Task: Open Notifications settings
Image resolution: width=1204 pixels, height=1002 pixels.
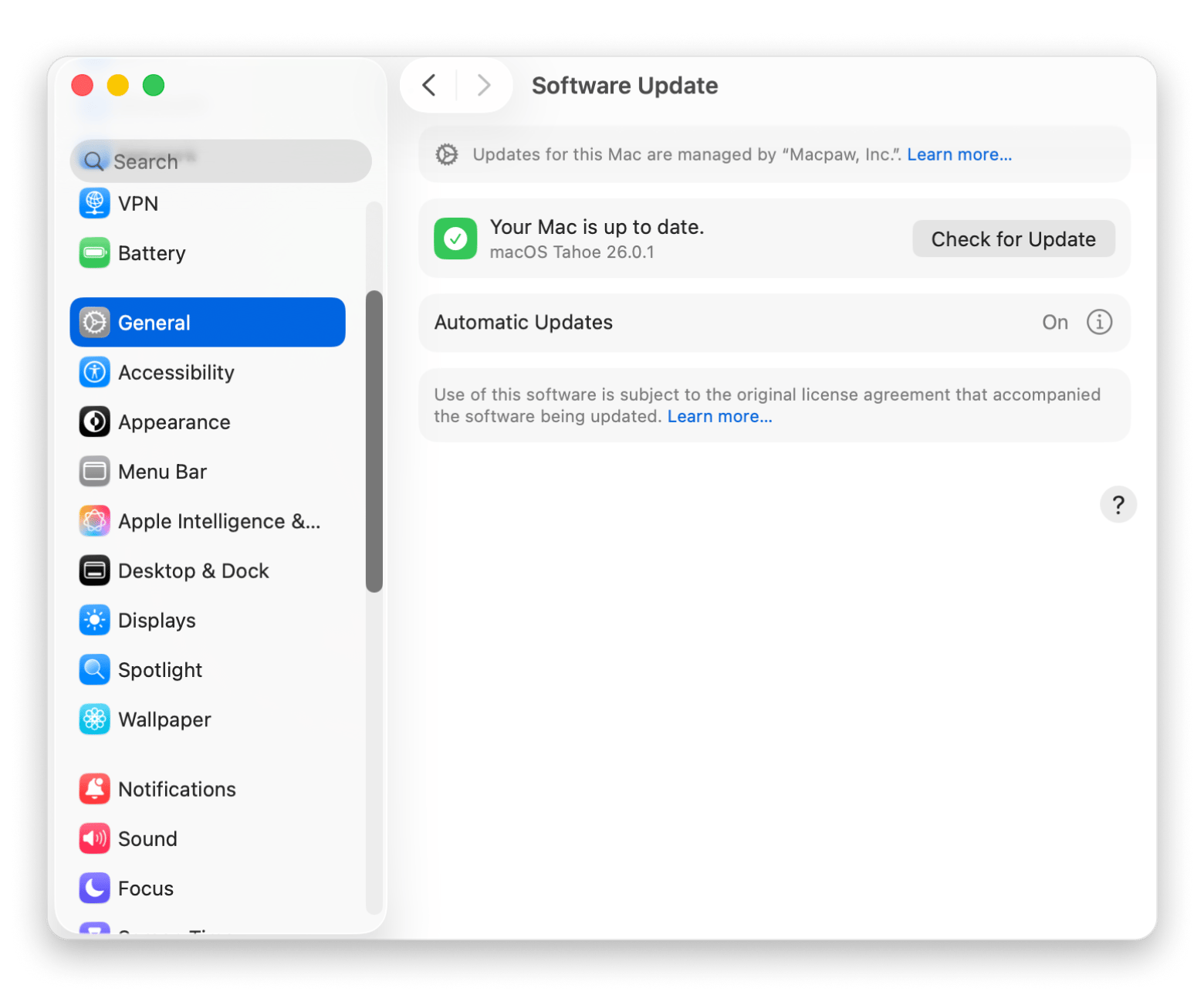Action: pos(177,788)
